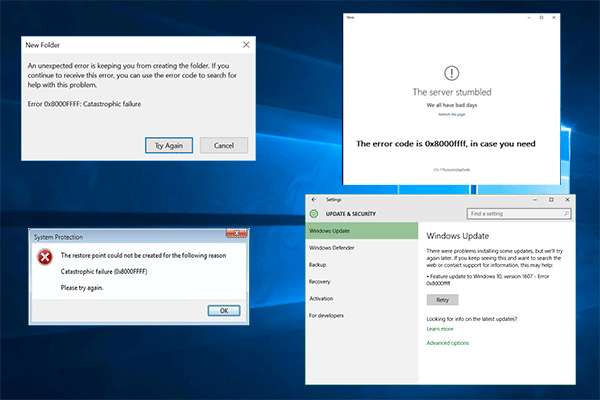Click the New Folder title bar text
This screenshot has width=600, height=400.
click(x=42, y=45)
